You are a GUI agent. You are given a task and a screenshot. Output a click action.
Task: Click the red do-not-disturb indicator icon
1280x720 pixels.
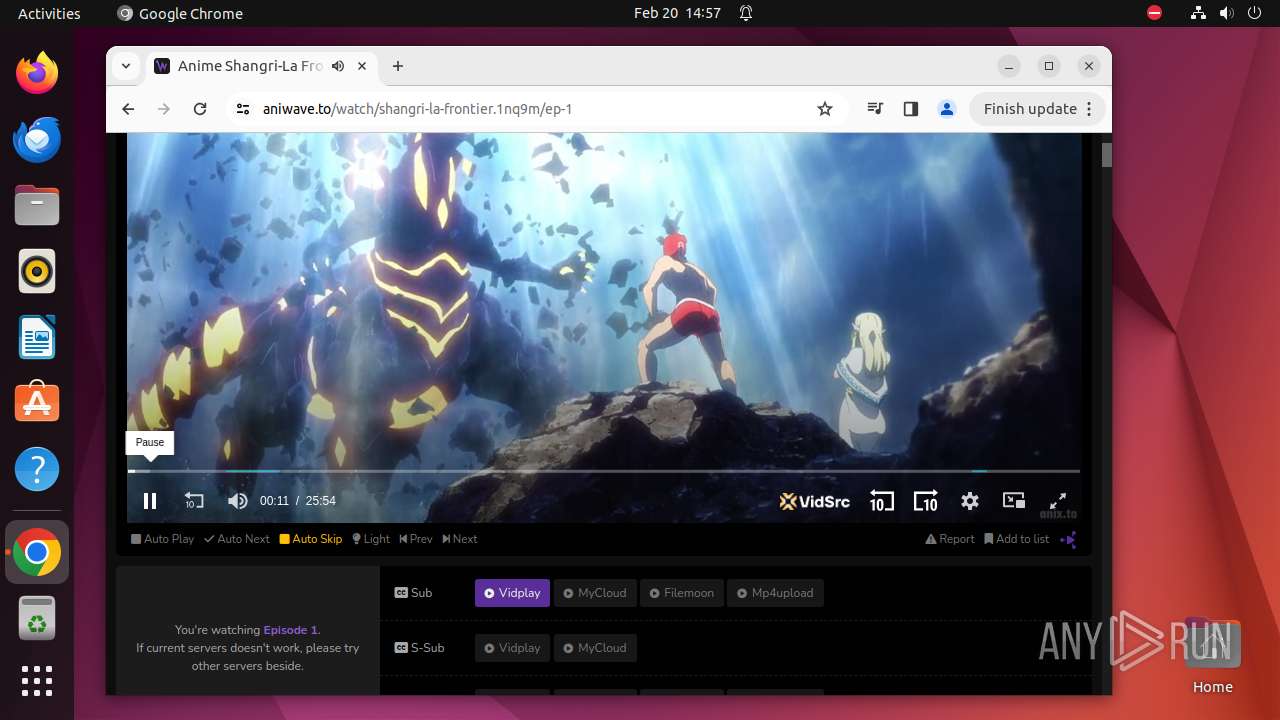(1155, 13)
